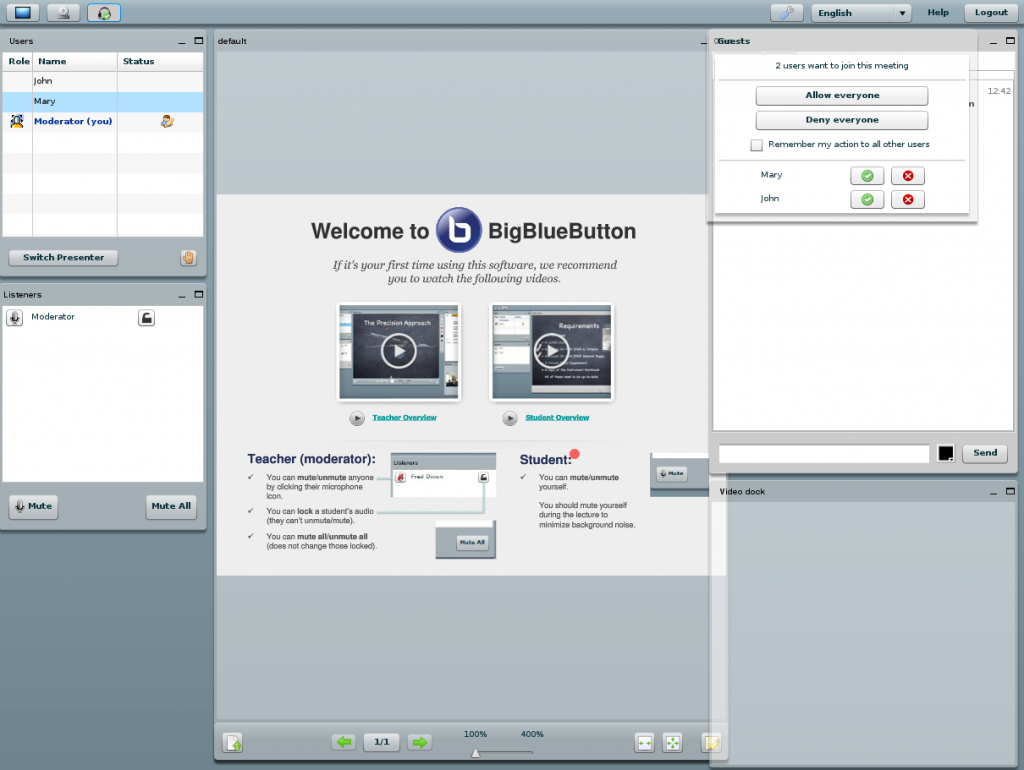Minimize the Users panel
Viewport: 1024px width, 770px height.
click(x=182, y=42)
